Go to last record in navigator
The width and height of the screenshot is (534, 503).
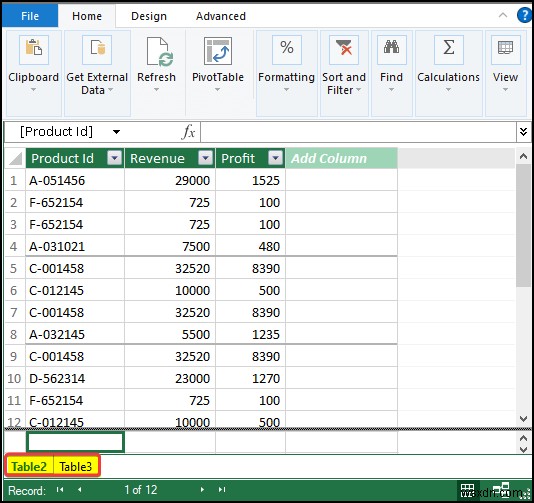tap(222, 489)
